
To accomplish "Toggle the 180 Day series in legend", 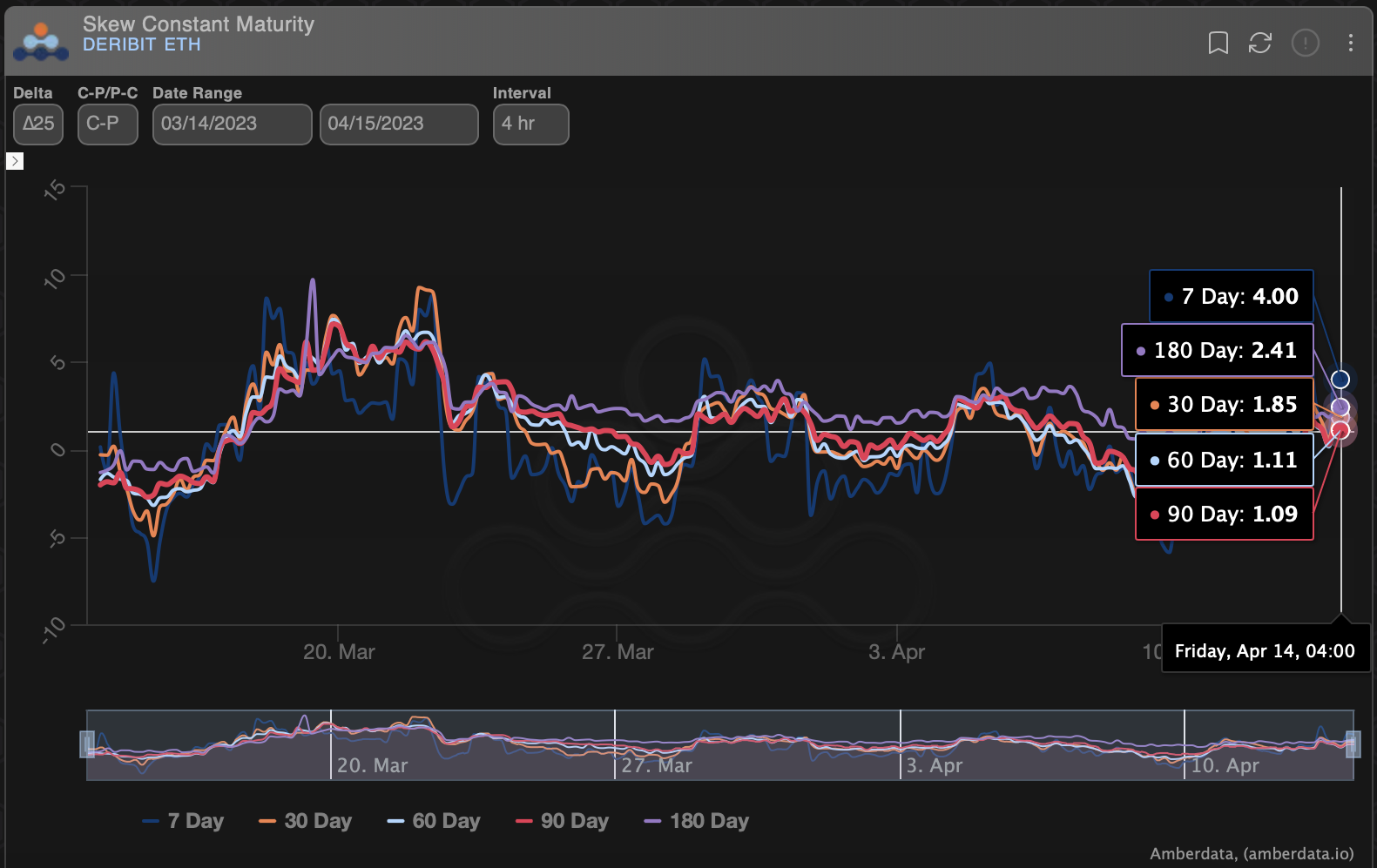I will click(x=696, y=821).
